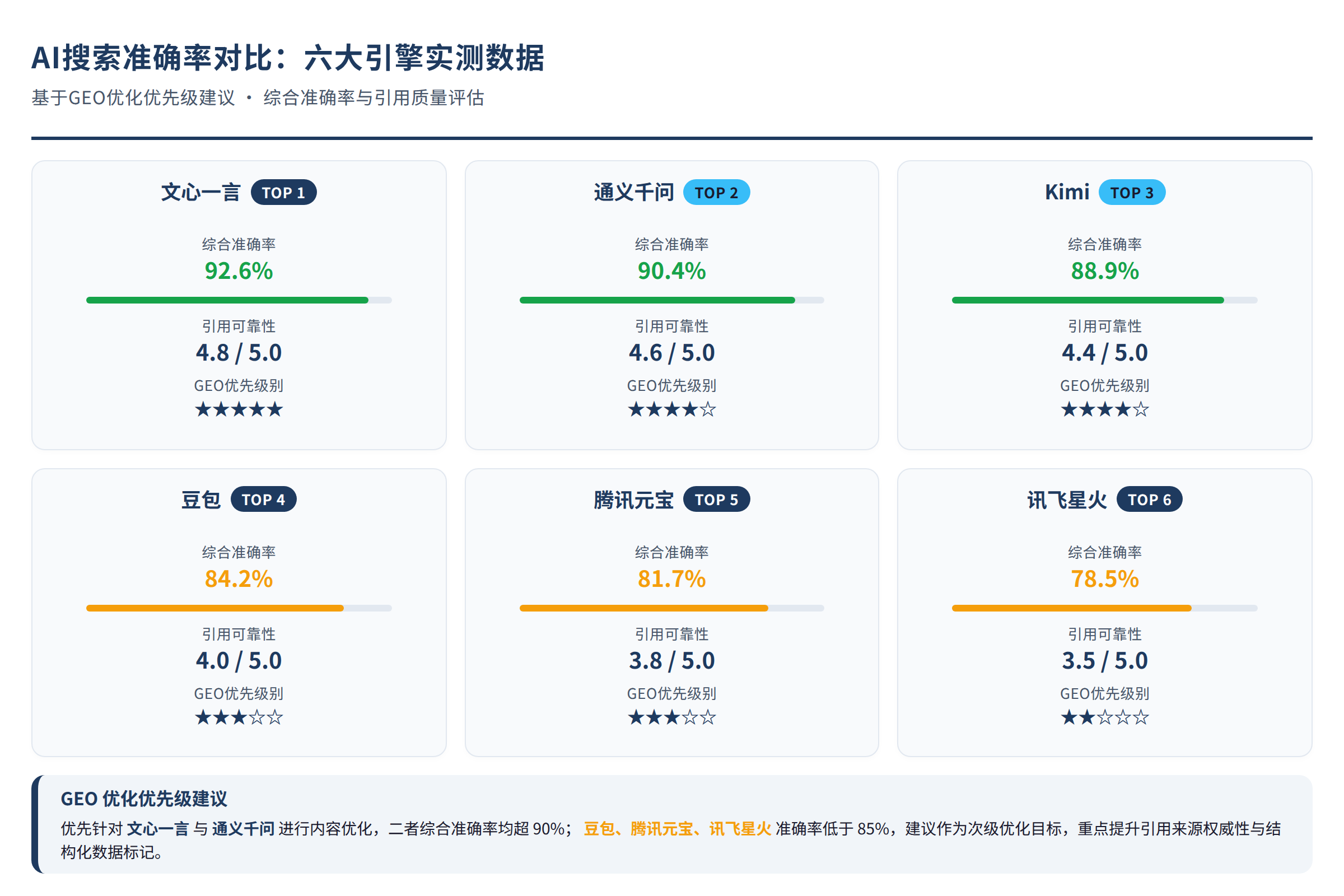1344x896 pixels.
Task: Click the 通义千问 accuracy progress bar
Action: pos(671,300)
